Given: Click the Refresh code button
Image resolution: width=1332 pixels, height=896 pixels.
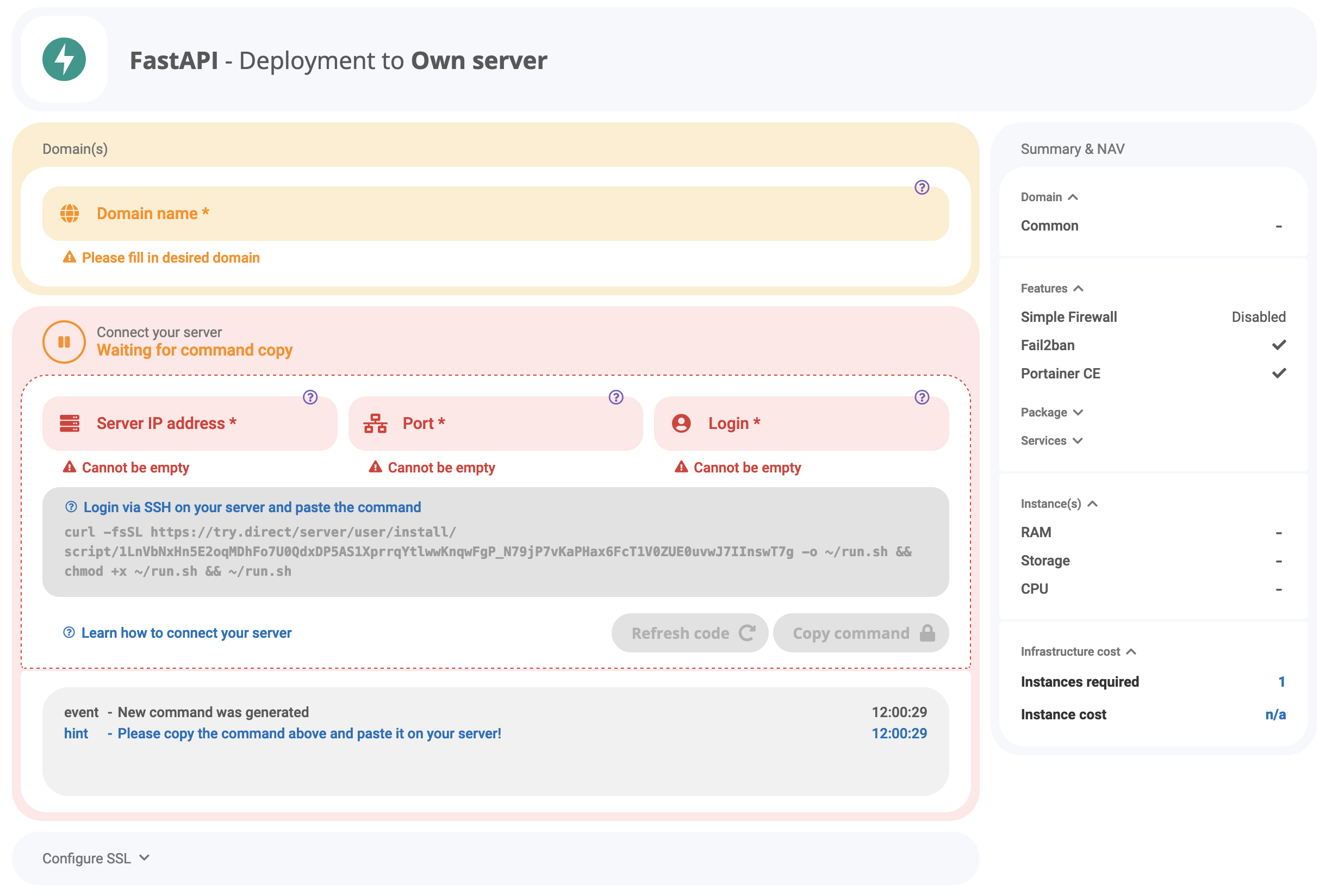Looking at the screenshot, I should [690, 633].
